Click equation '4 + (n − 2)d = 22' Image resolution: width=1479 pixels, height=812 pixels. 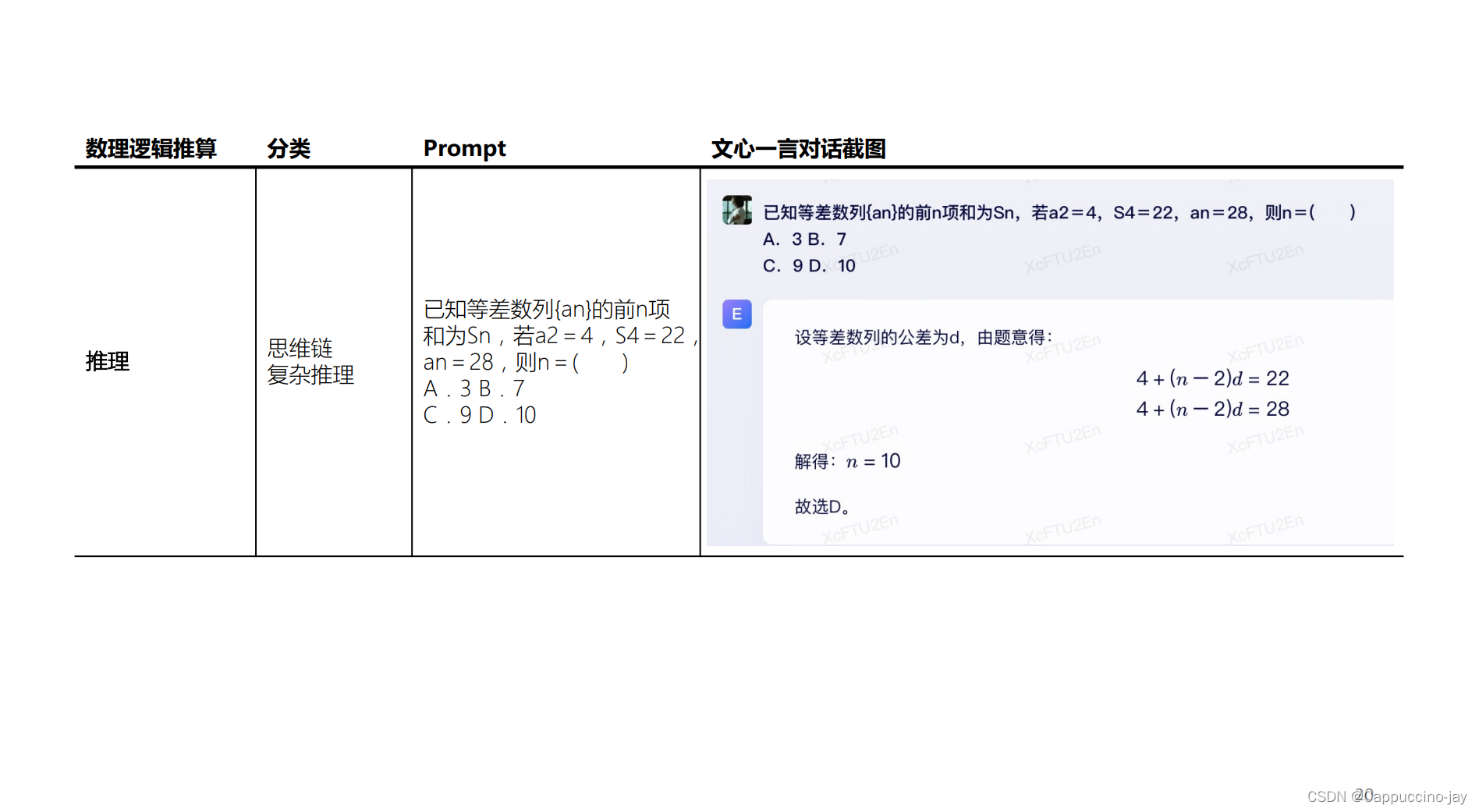click(x=1212, y=378)
